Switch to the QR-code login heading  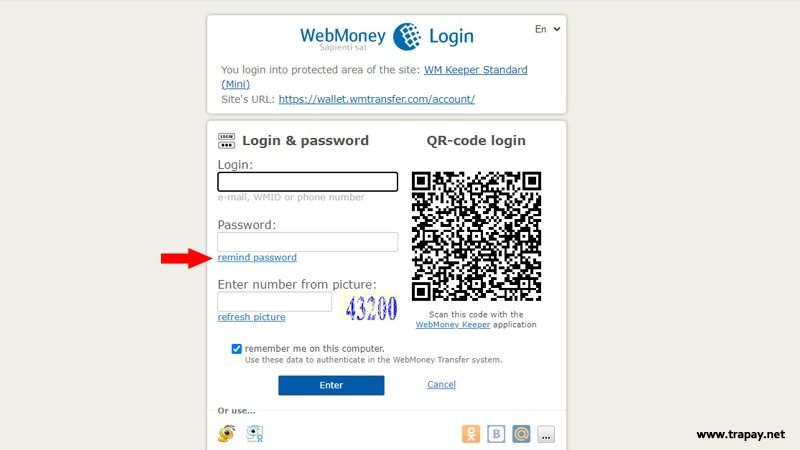476,140
